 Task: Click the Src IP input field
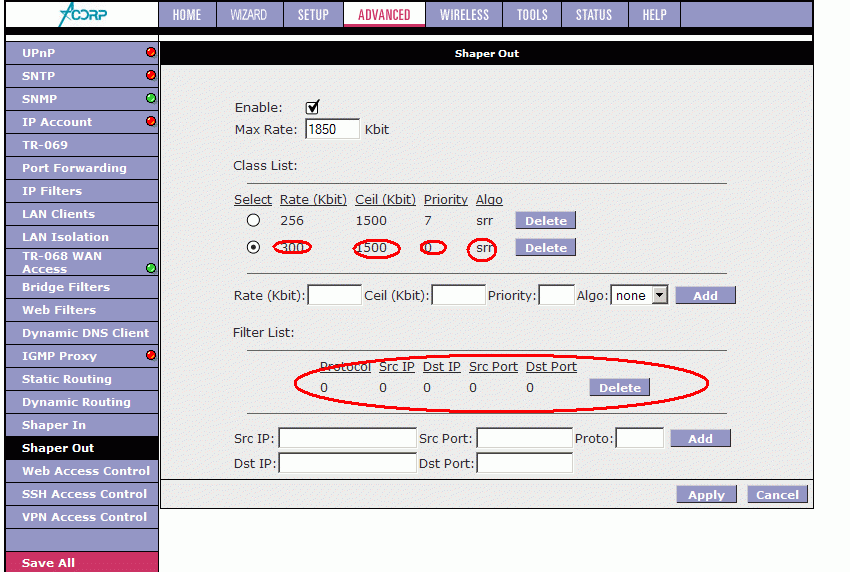click(347, 438)
